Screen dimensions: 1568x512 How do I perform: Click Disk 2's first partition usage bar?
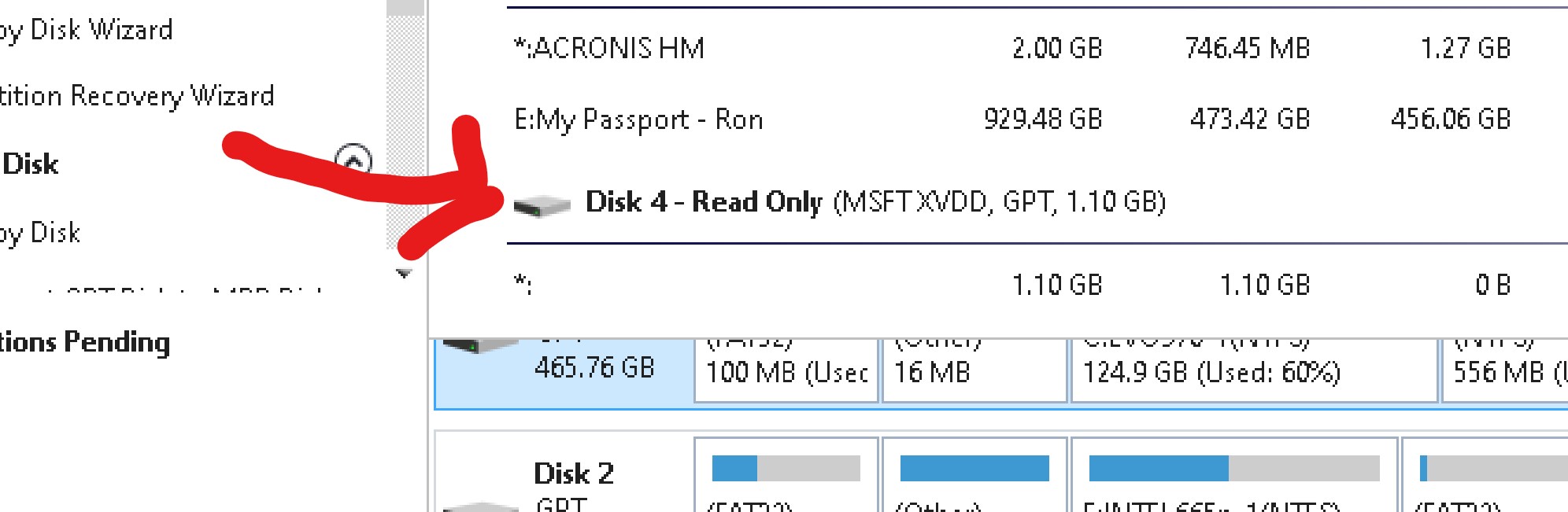pos(786,469)
